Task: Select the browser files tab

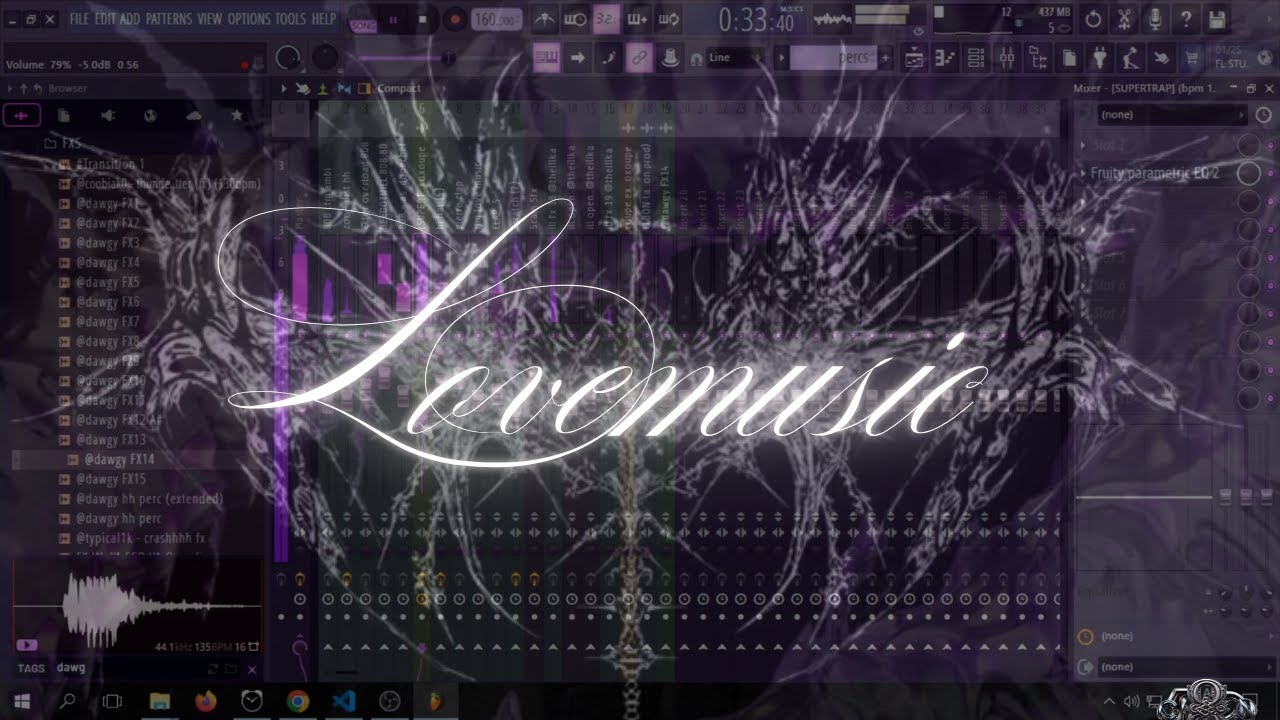Action: point(64,116)
